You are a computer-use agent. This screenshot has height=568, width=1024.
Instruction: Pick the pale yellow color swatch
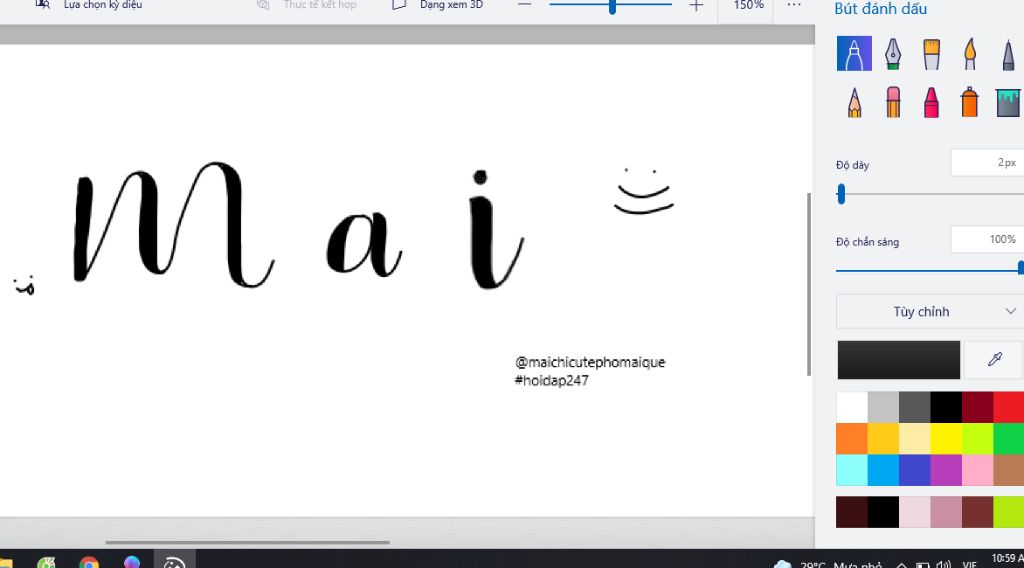tap(914, 439)
